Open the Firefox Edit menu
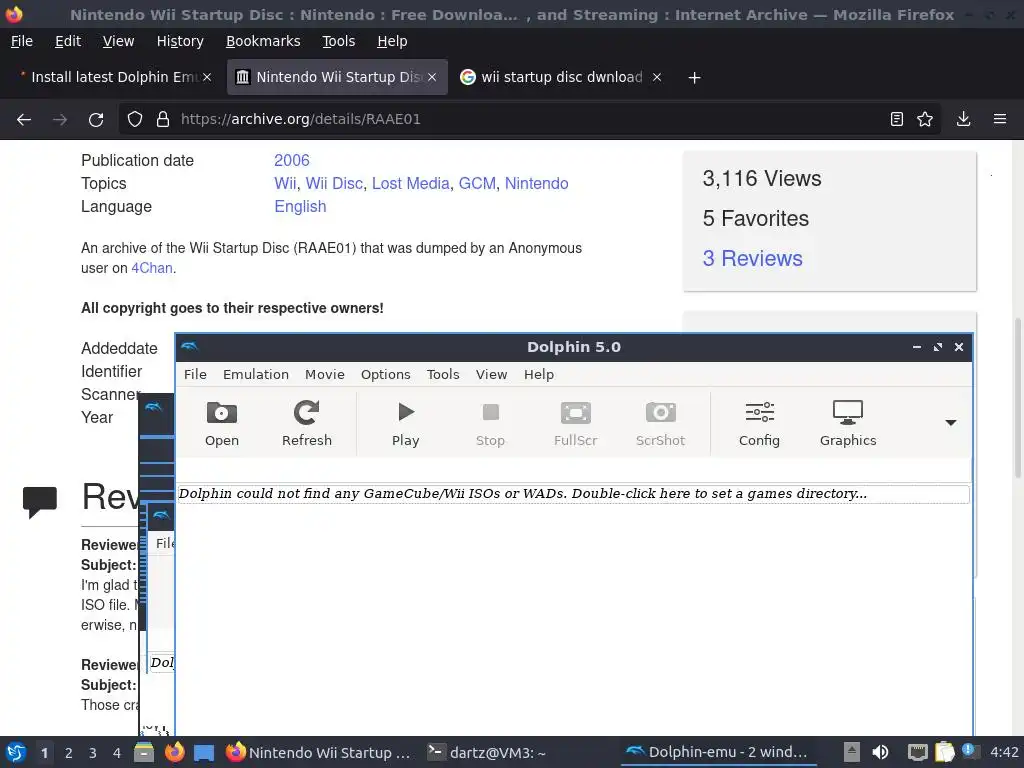Viewport: 1024px width, 768px height. (68, 41)
